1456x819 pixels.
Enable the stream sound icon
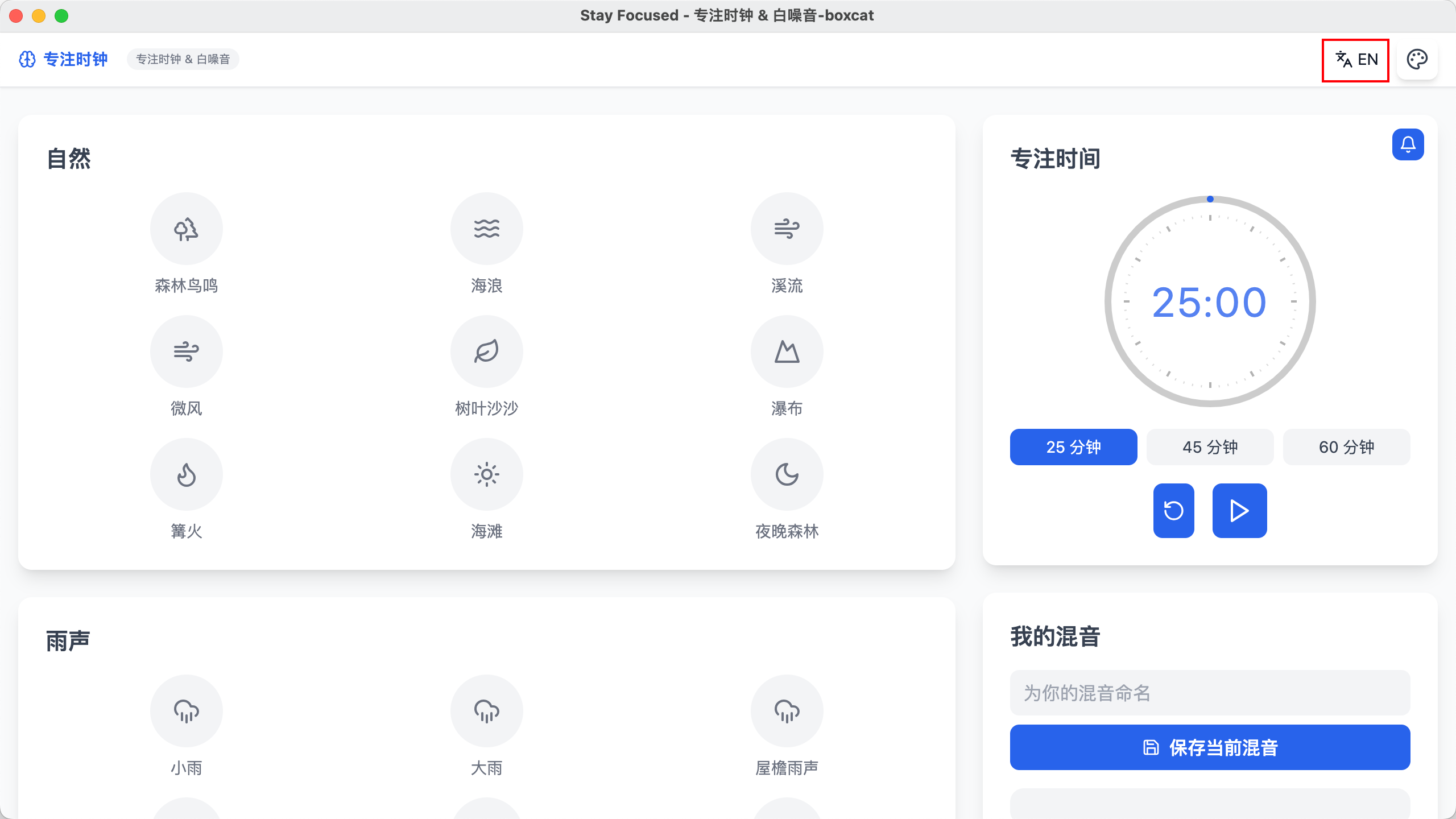click(x=787, y=229)
